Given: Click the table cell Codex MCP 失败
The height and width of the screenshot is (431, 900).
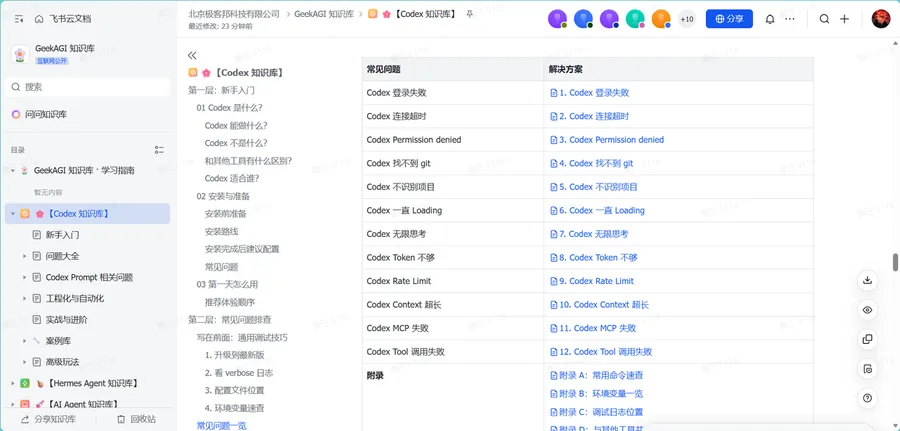Looking at the screenshot, I should coord(453,328).
